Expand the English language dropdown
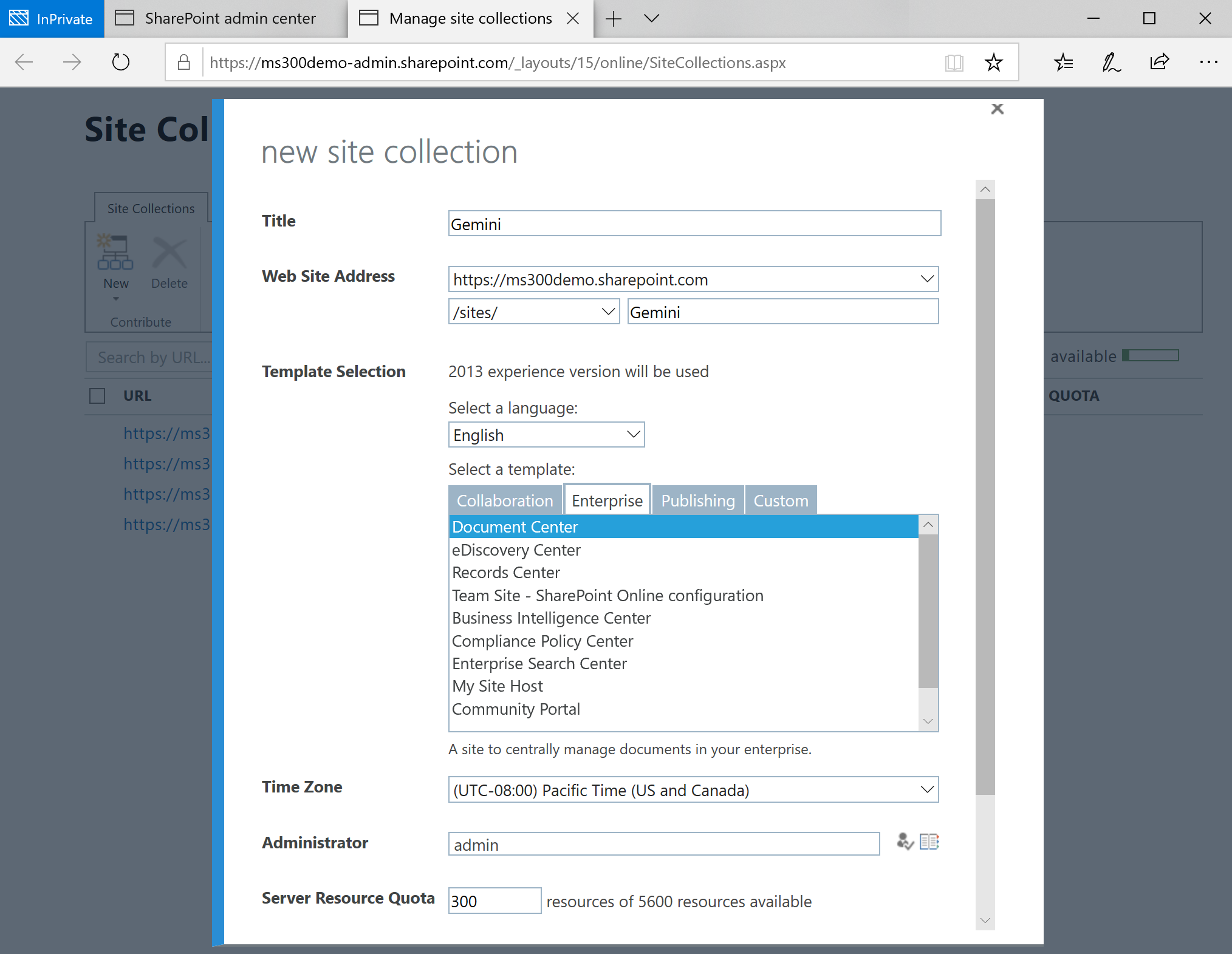 (x=633, y=435)
